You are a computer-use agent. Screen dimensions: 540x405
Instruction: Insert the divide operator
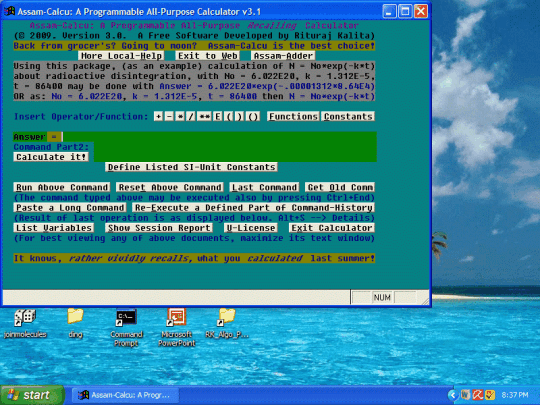[x=190, y=117]
